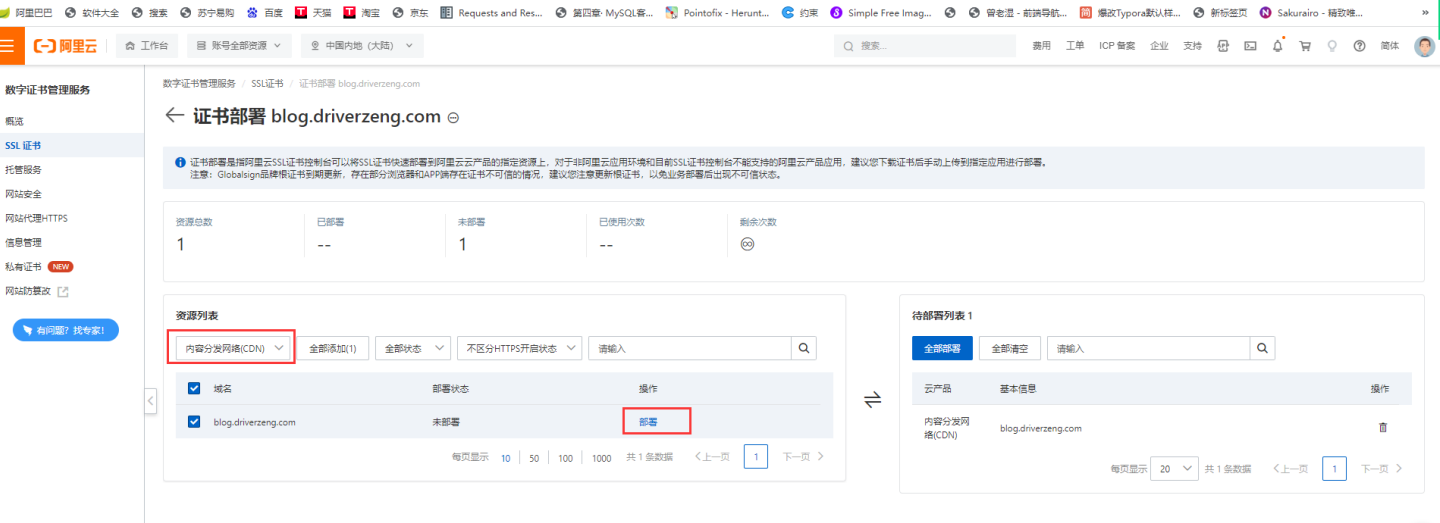Image resolution: width=1440 pixels, height=523 pixels.
Task: Open the 支持 menu
Action: point(1192,46)
